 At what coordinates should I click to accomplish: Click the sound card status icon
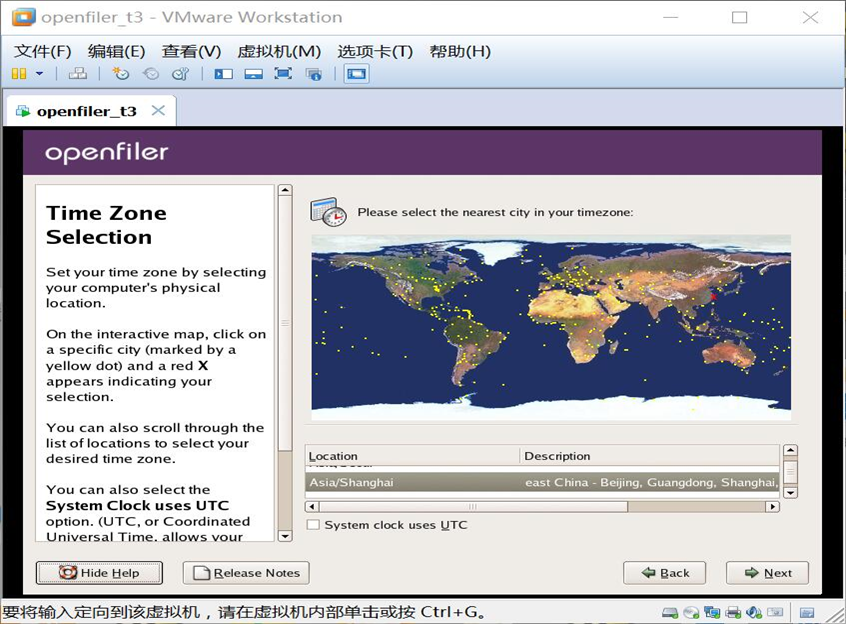[x=754, y=612]
